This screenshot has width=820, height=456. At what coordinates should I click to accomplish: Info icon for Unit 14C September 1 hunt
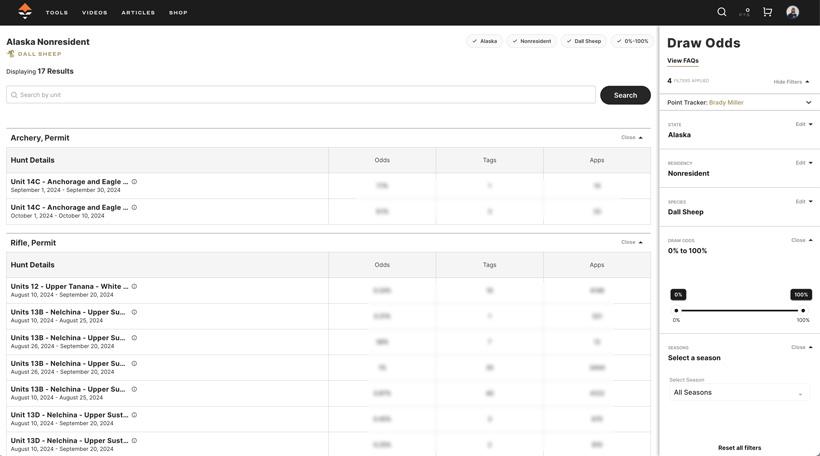[134, 181]
